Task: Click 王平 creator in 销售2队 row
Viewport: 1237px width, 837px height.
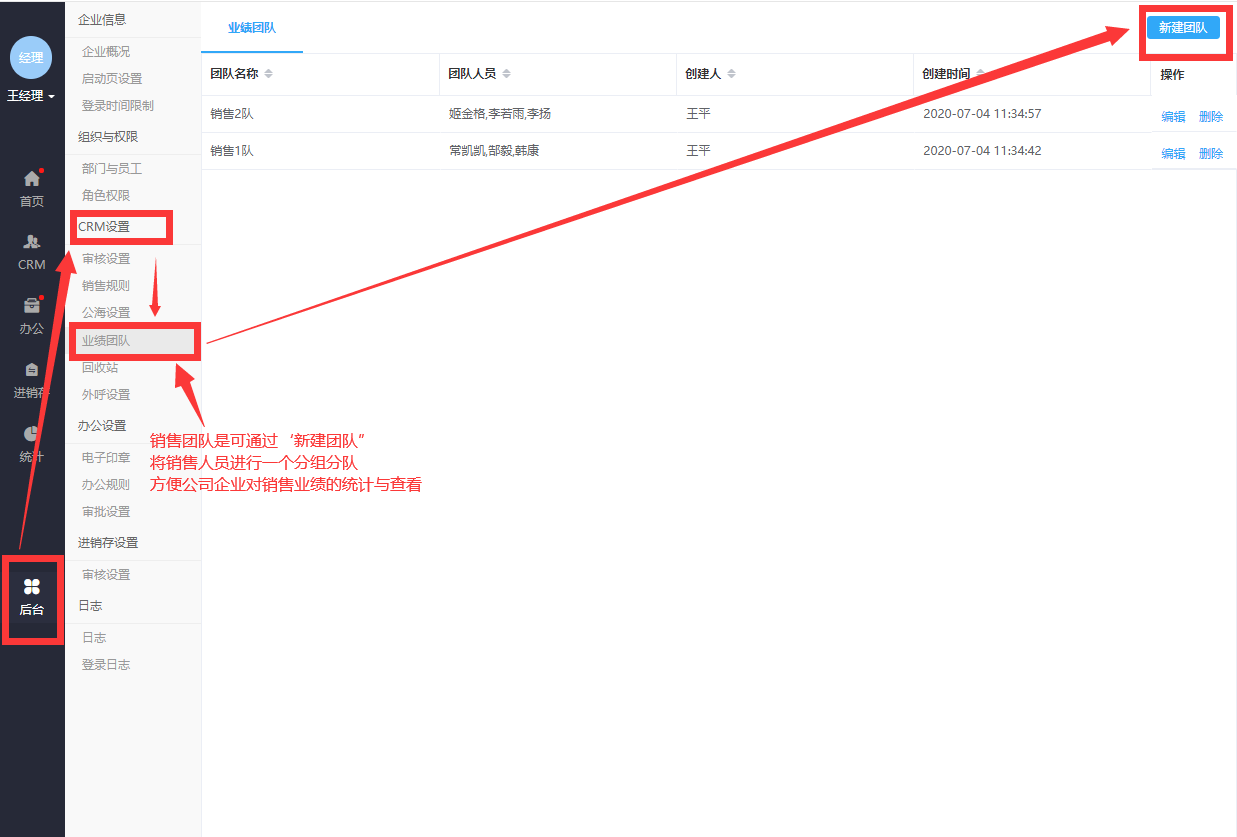Action: coord(698,114)
